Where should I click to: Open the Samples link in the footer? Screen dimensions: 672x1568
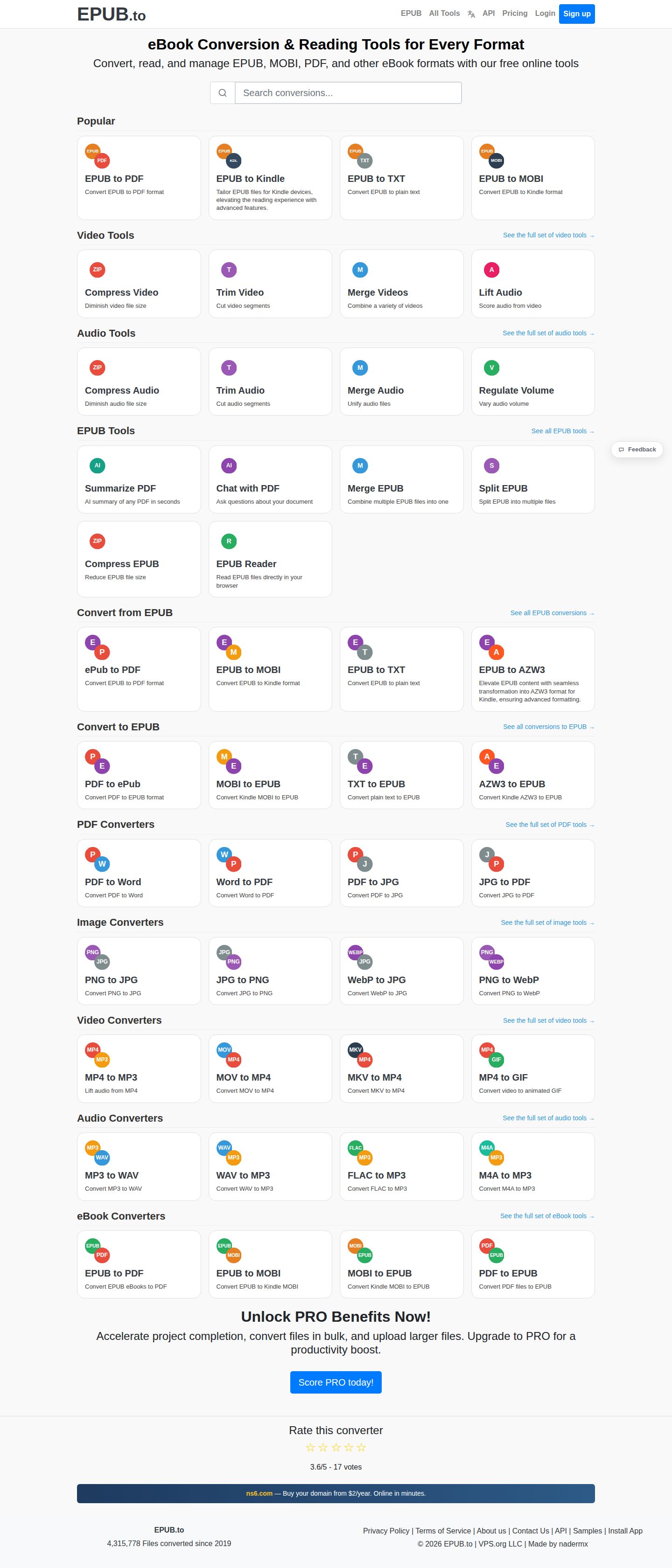coord(588,1531)
